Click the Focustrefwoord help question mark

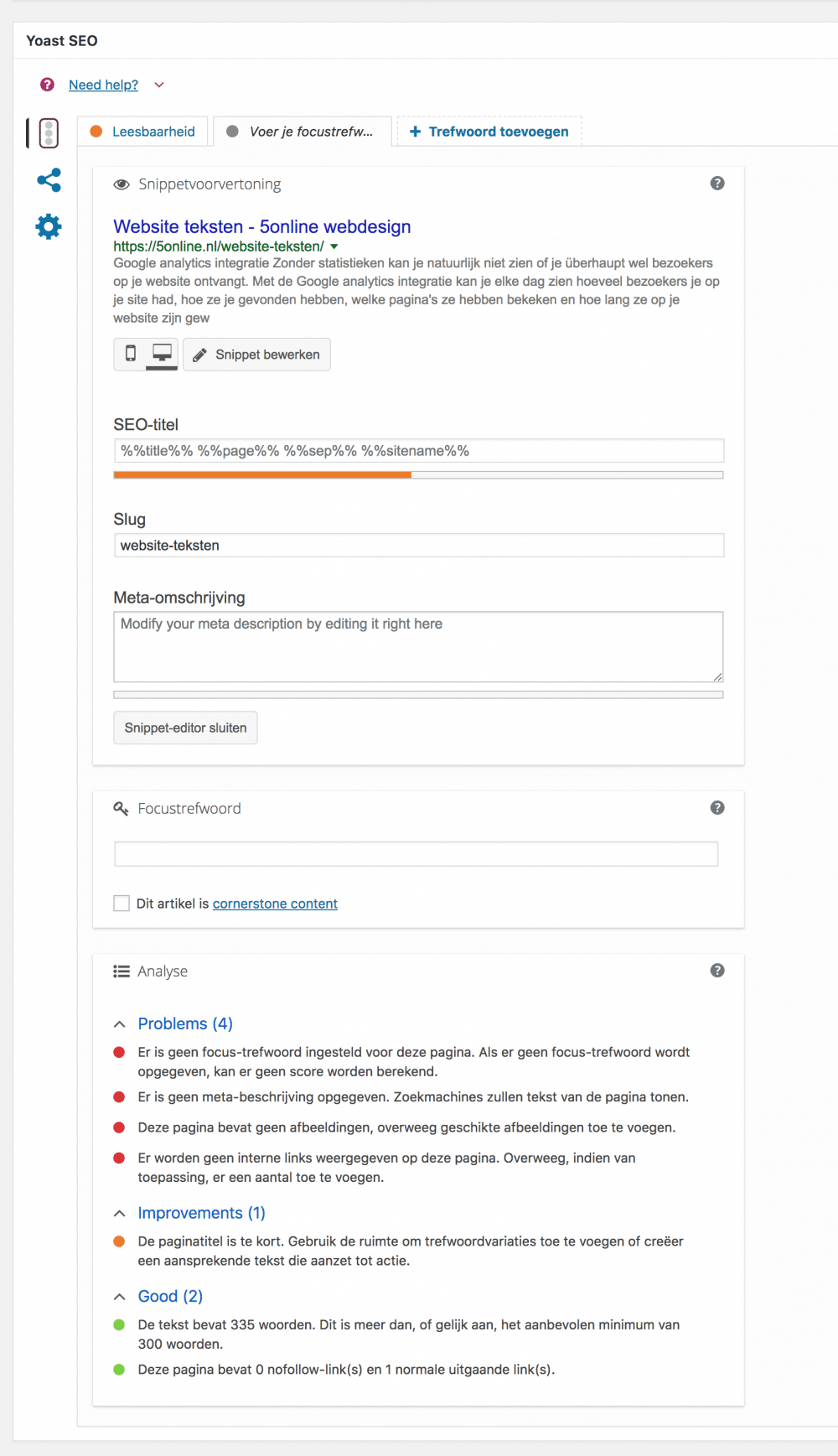[x=717, y=808]
